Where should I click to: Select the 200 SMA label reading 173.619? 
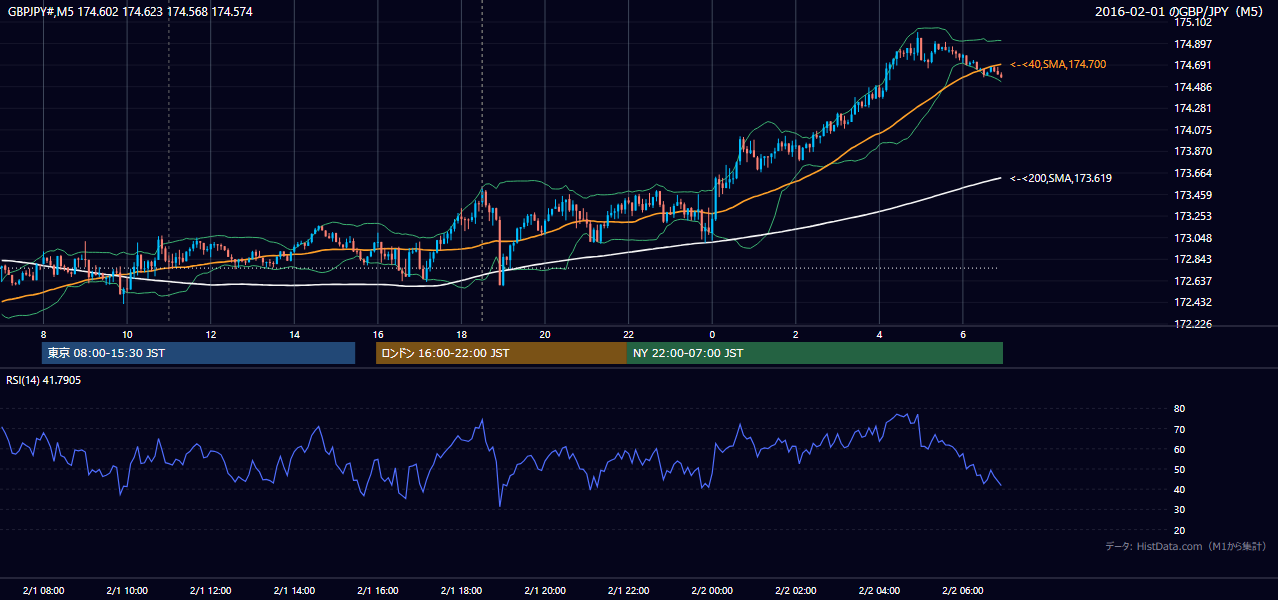[1061, 178]
